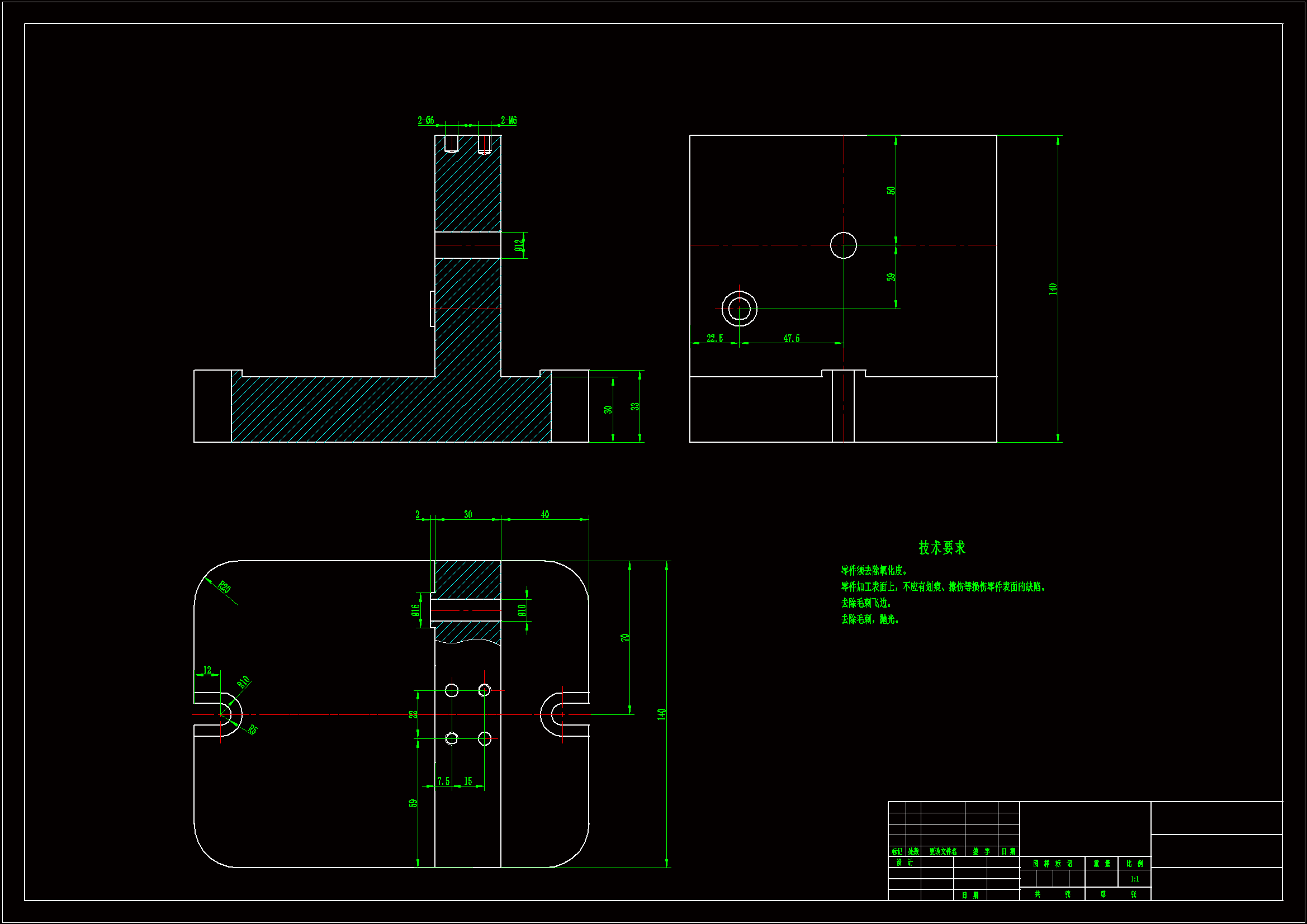Select the 22.5 dimension text
1307x924 pixels.
pos(714,338)
